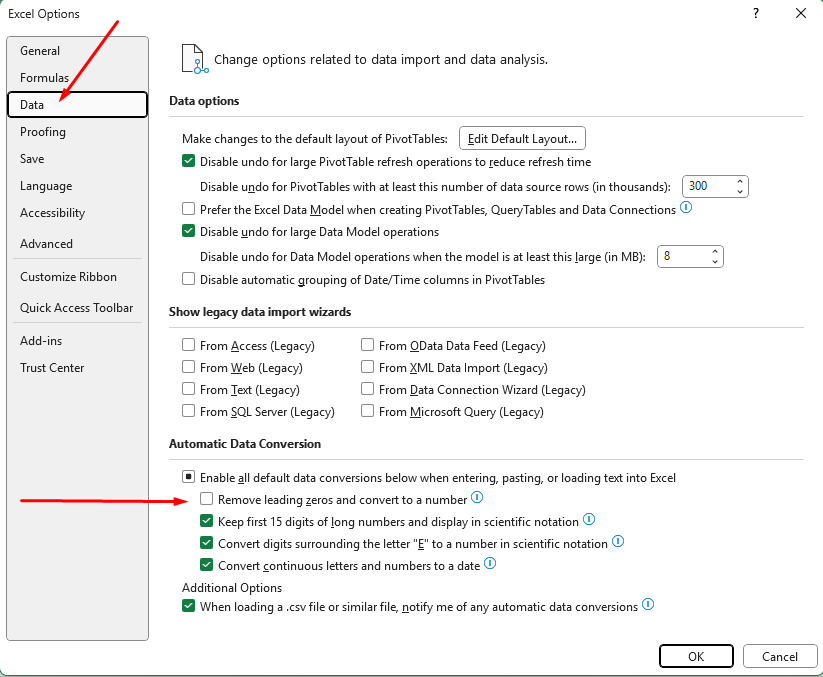
Task: Click the Edit Default Layout button
Action: click(522, 139)
